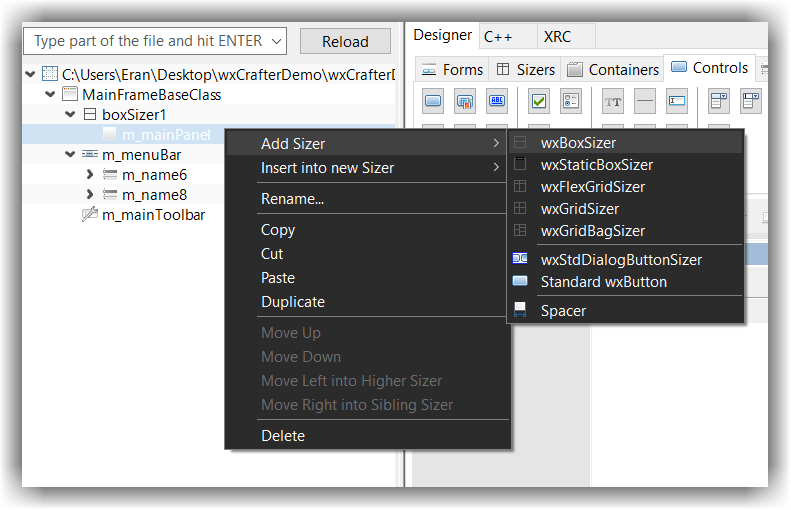Image resolution: width=791 pixels, height=510 pixels.
Task: Click the bitmap button control icon
Action: point(465,100)
